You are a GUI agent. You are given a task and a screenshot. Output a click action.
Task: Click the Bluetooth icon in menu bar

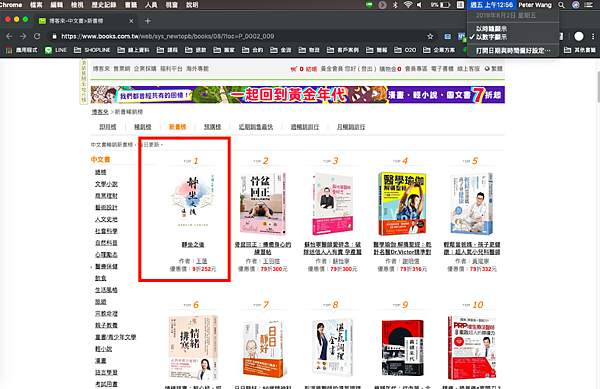[x=395, y=5]
